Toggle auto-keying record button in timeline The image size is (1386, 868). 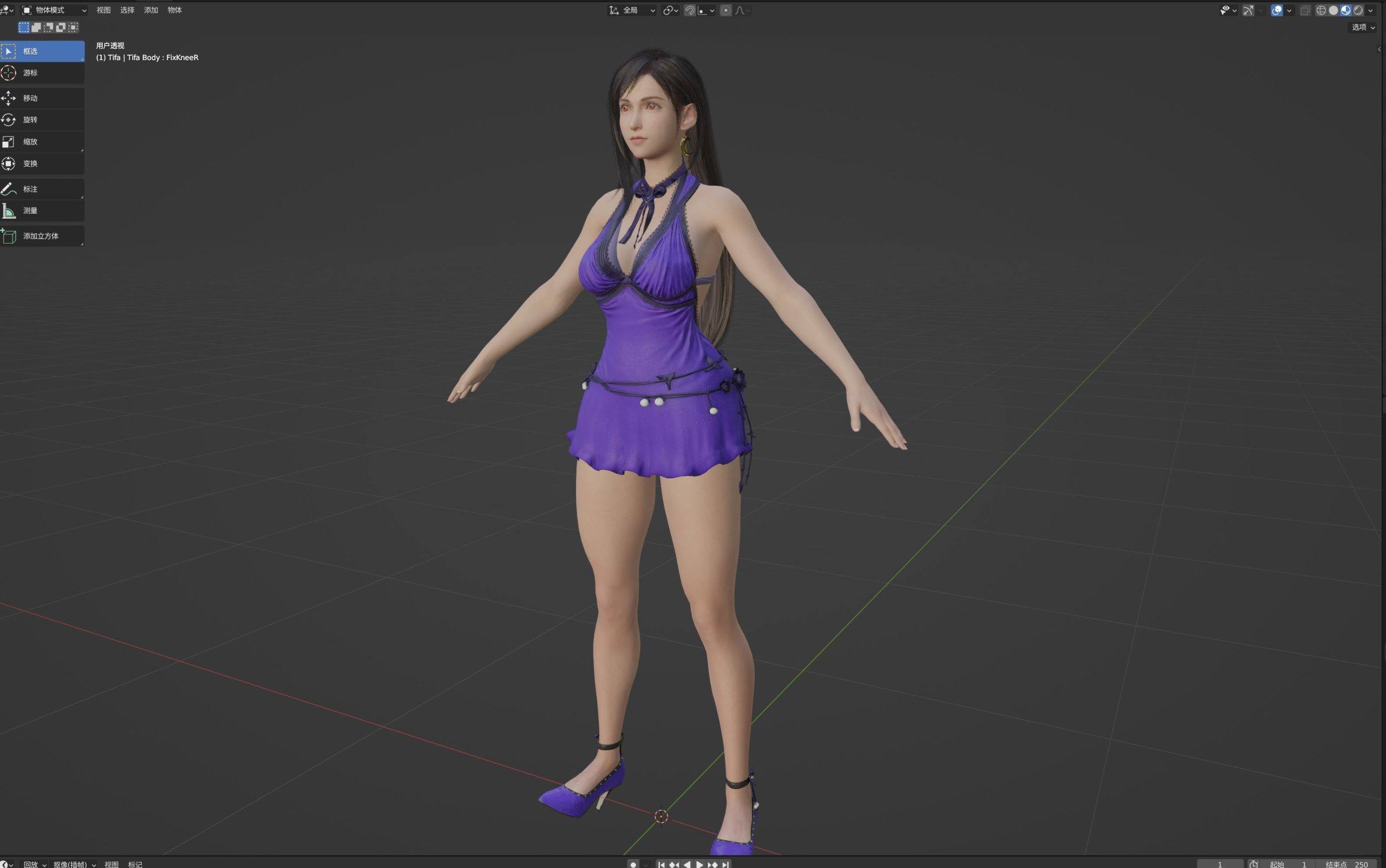[633, 864]
